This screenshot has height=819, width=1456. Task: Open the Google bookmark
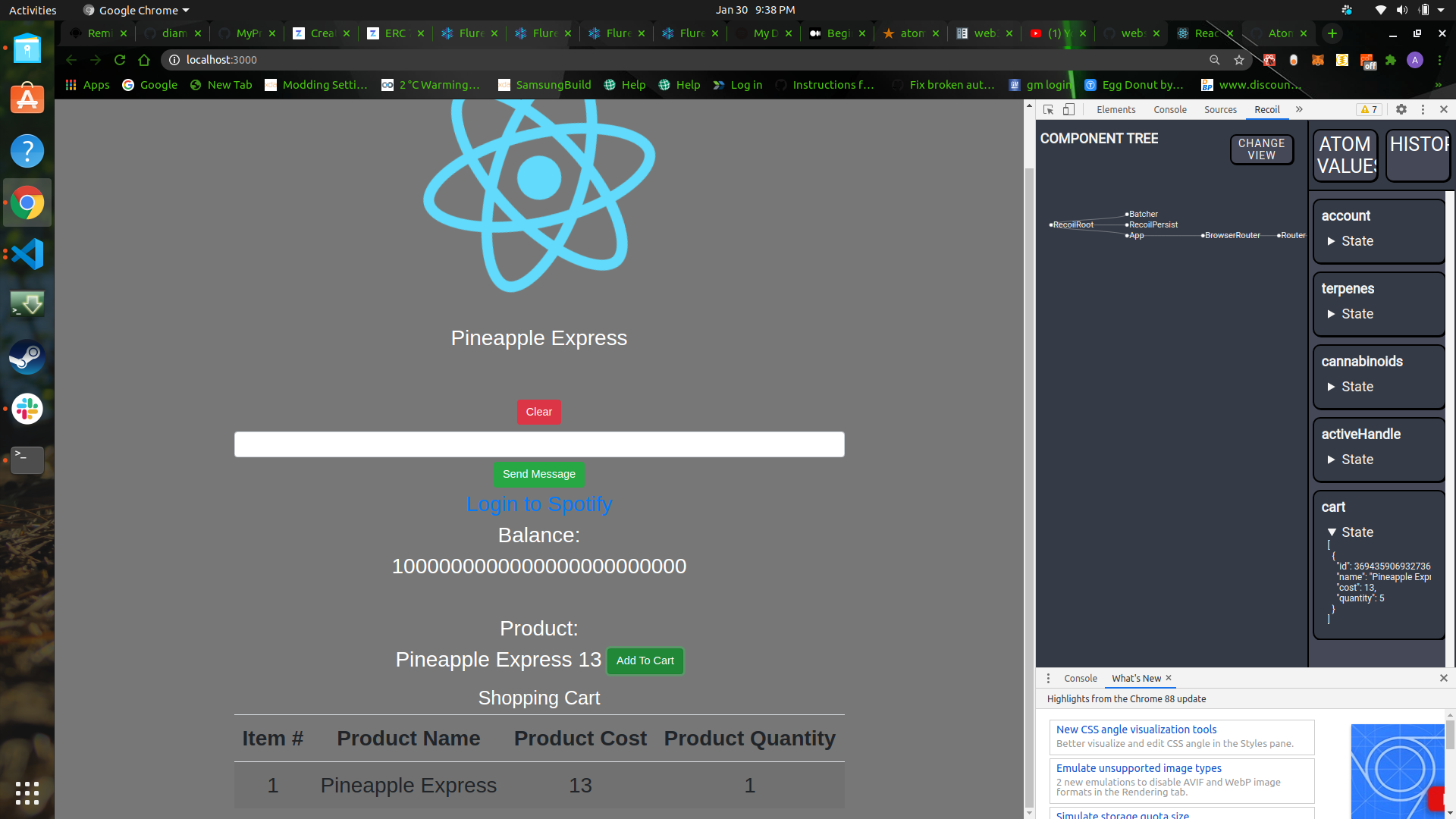(150, 85)
